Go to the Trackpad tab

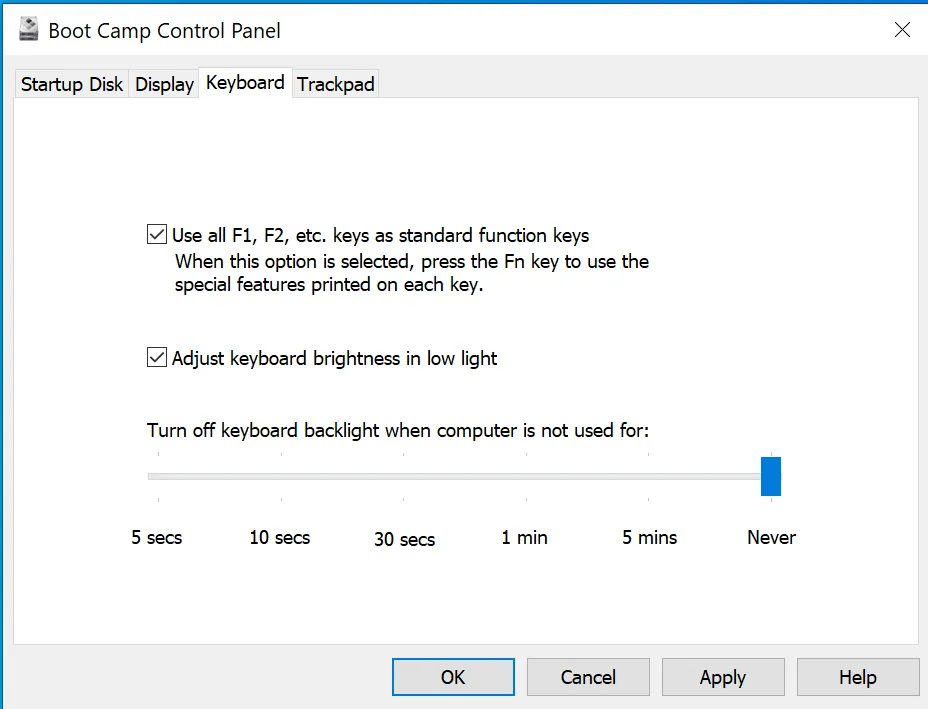[336, 85]
